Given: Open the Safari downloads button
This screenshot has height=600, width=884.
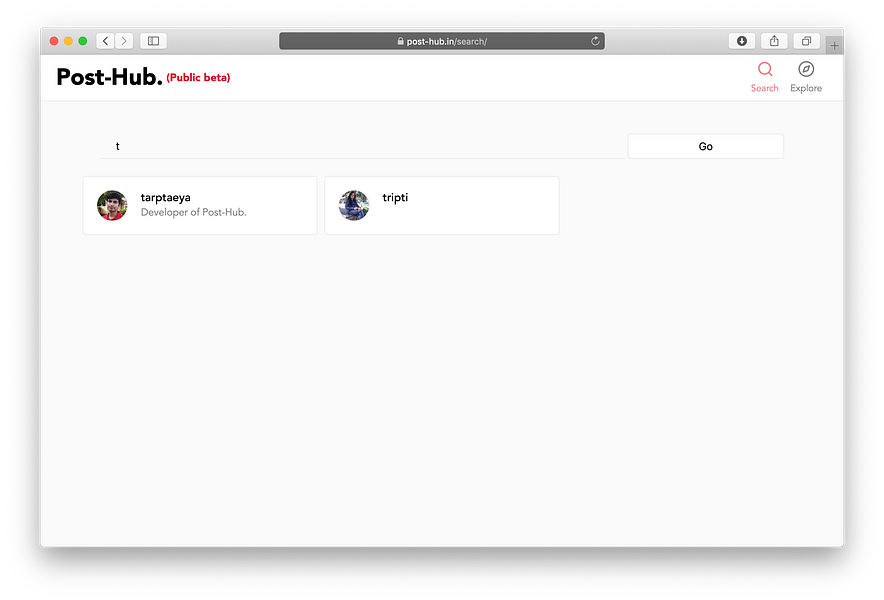Looking at the screenshot, I should coord(742,41).
